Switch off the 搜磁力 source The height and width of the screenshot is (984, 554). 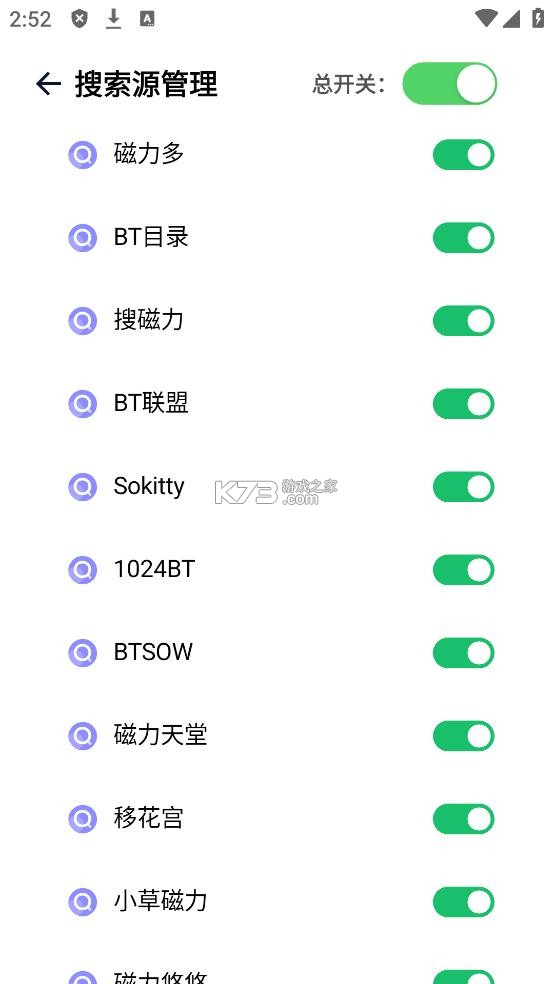click(464, 321)
